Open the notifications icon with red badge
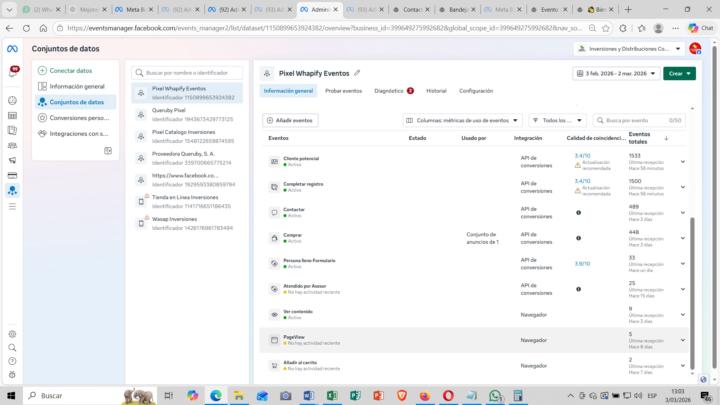Screen dimensions: 720x405 (x=13, y=72)
